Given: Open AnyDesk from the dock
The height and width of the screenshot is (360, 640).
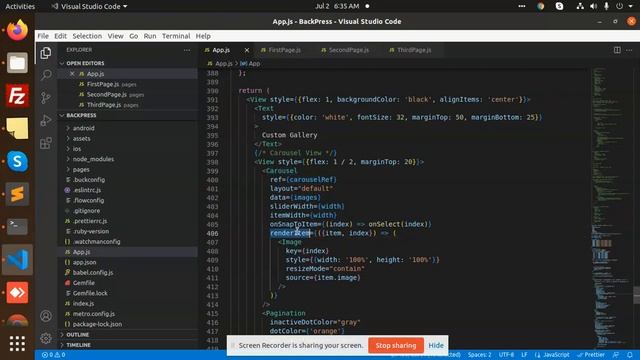Looking at the screenshot, I should coord(17,292).
